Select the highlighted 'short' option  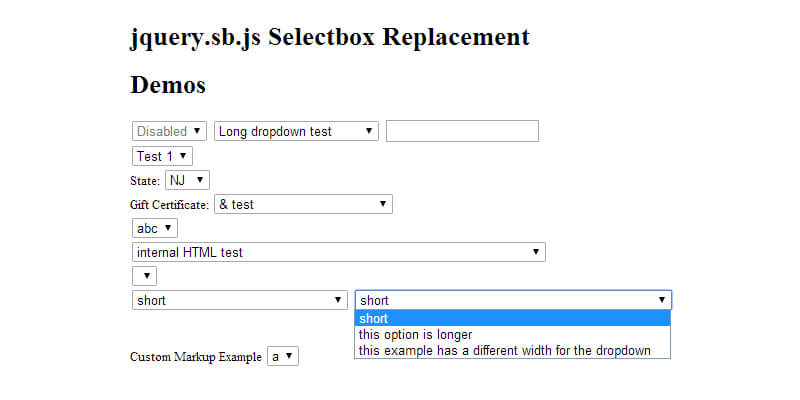coord(512,319)
